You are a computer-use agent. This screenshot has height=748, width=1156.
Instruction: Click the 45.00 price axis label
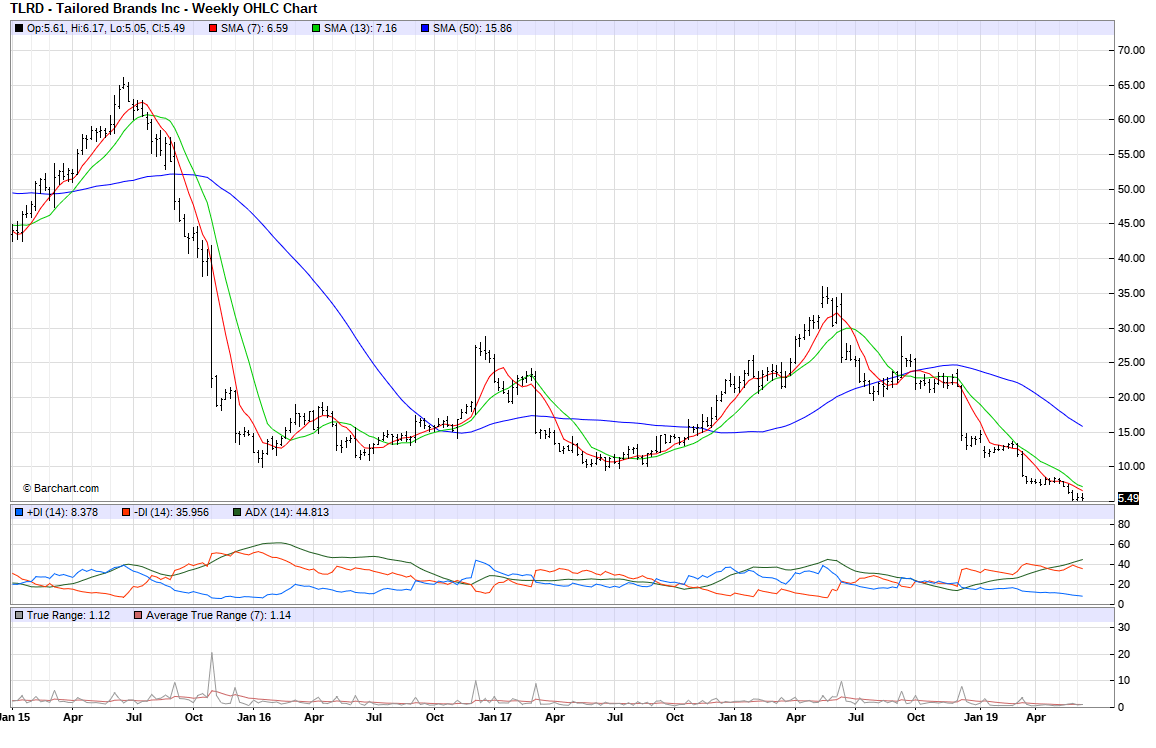click(1131, 223)
